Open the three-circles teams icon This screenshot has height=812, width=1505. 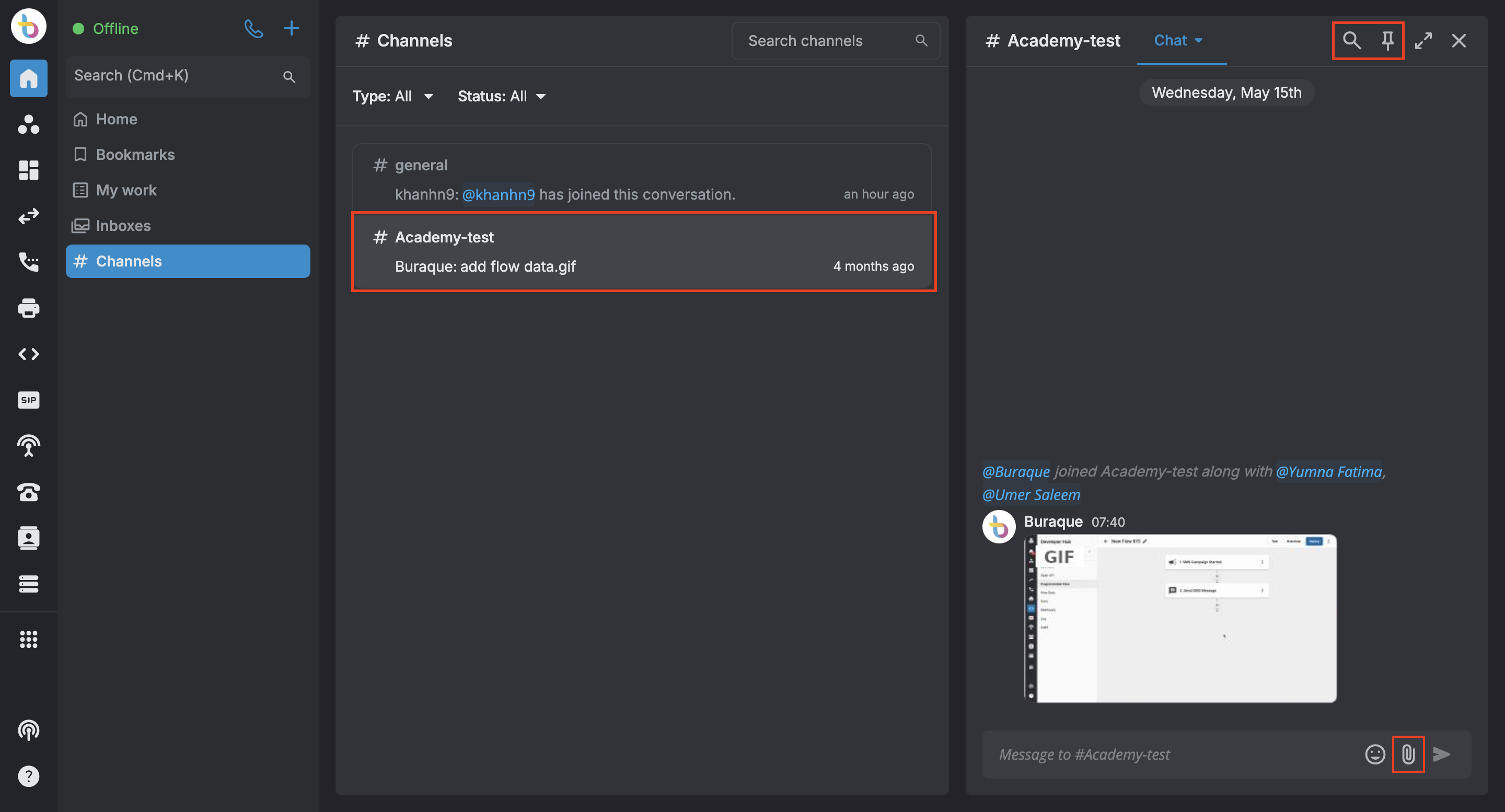point(29,124)
